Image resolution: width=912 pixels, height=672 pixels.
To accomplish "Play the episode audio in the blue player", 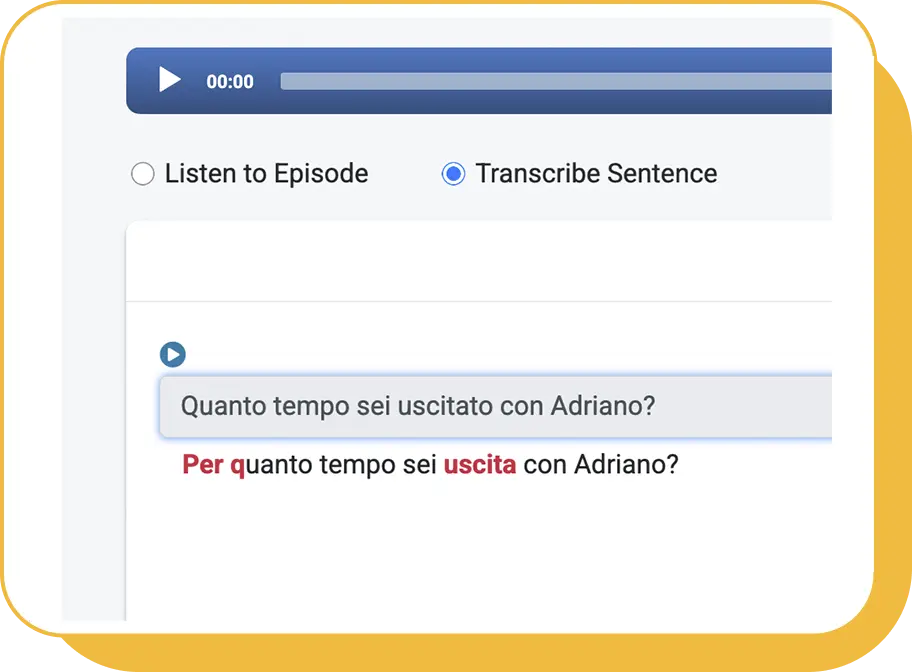I will (170, 80).
